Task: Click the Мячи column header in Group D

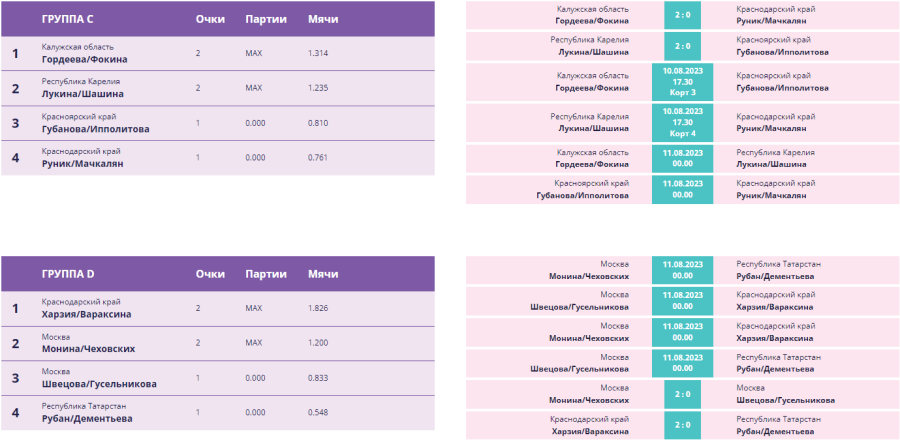Action: point(323,273)
